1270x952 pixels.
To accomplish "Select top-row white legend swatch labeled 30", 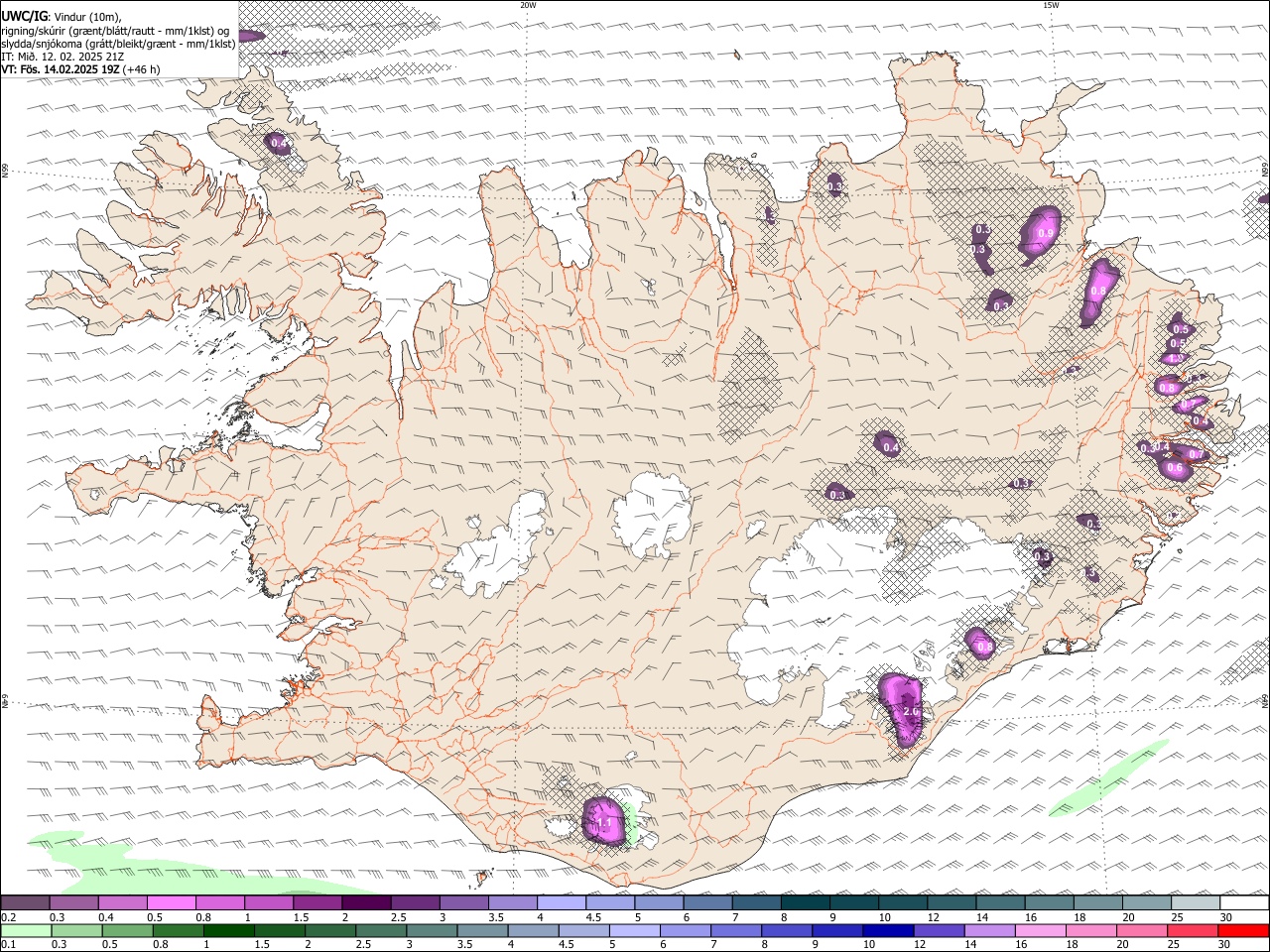I will click(1244, 903).
